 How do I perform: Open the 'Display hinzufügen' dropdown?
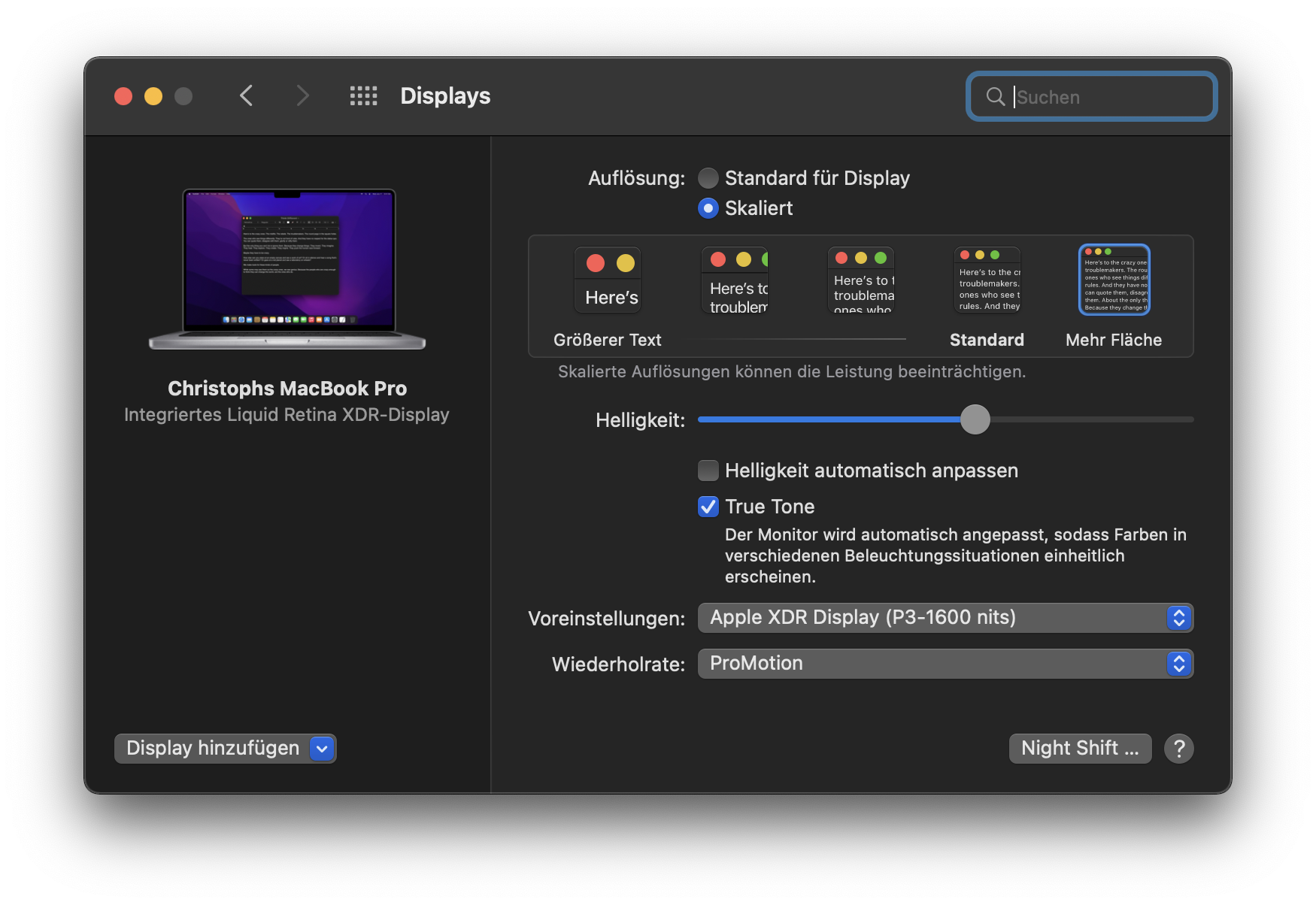[226, 749]
